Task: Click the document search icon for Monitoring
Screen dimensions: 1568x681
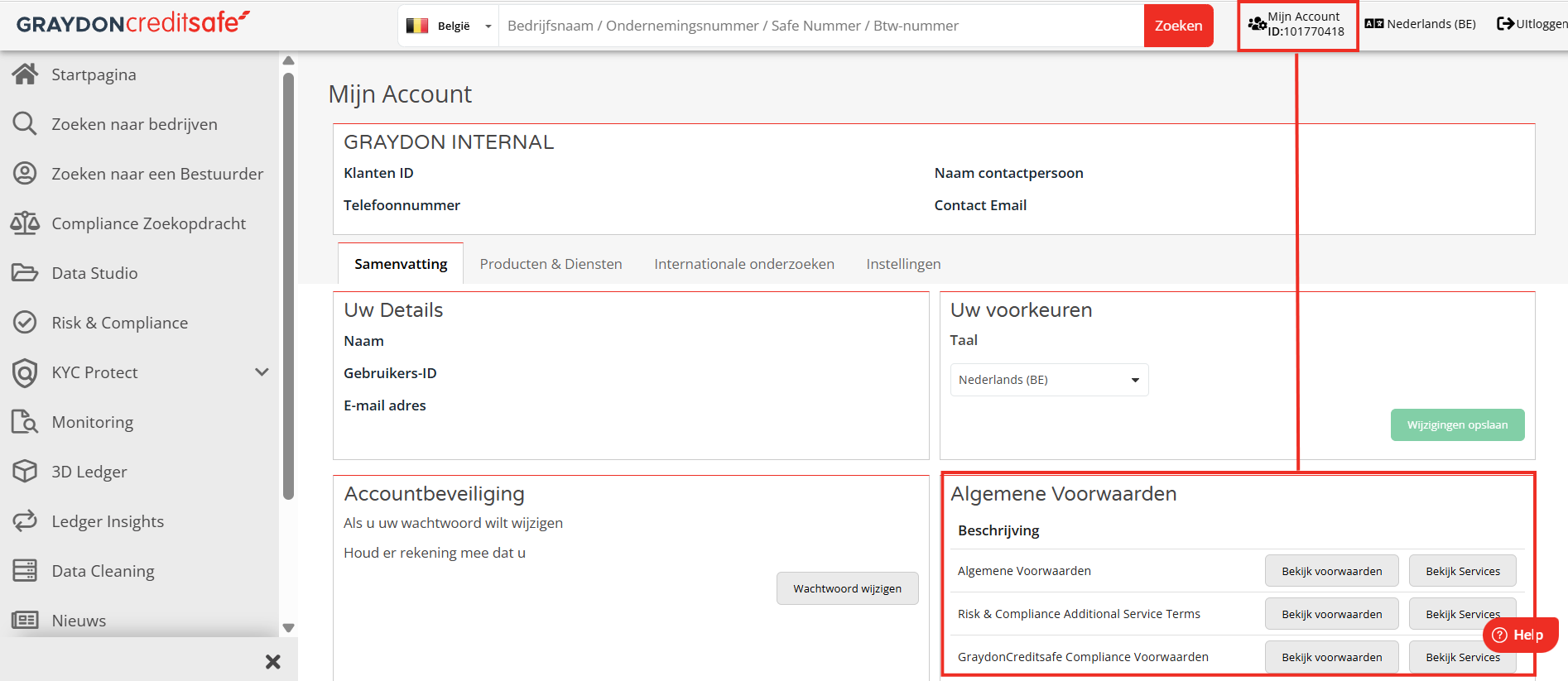Action: 25,422
